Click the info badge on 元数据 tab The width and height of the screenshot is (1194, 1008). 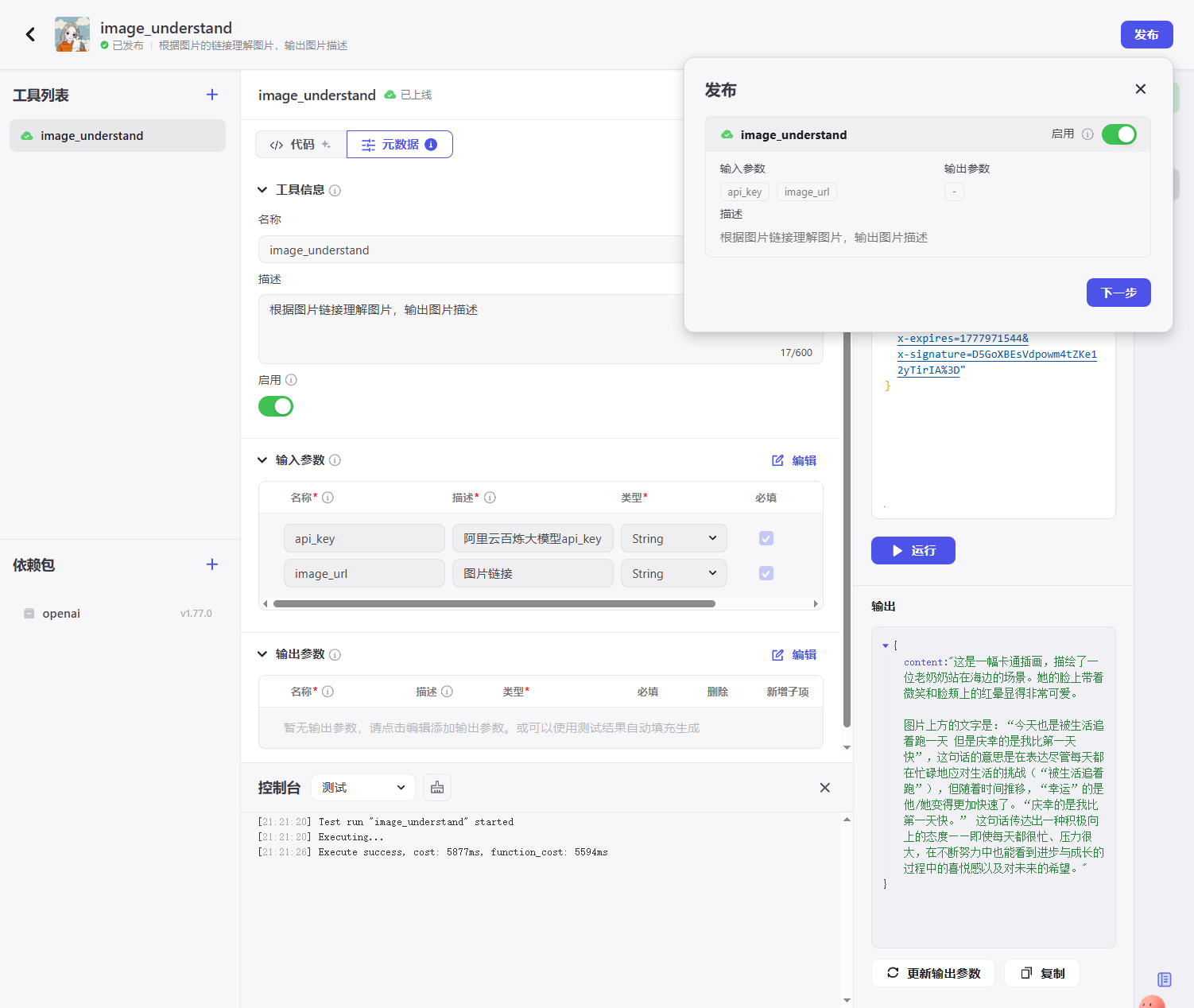[x=431, y=145]
